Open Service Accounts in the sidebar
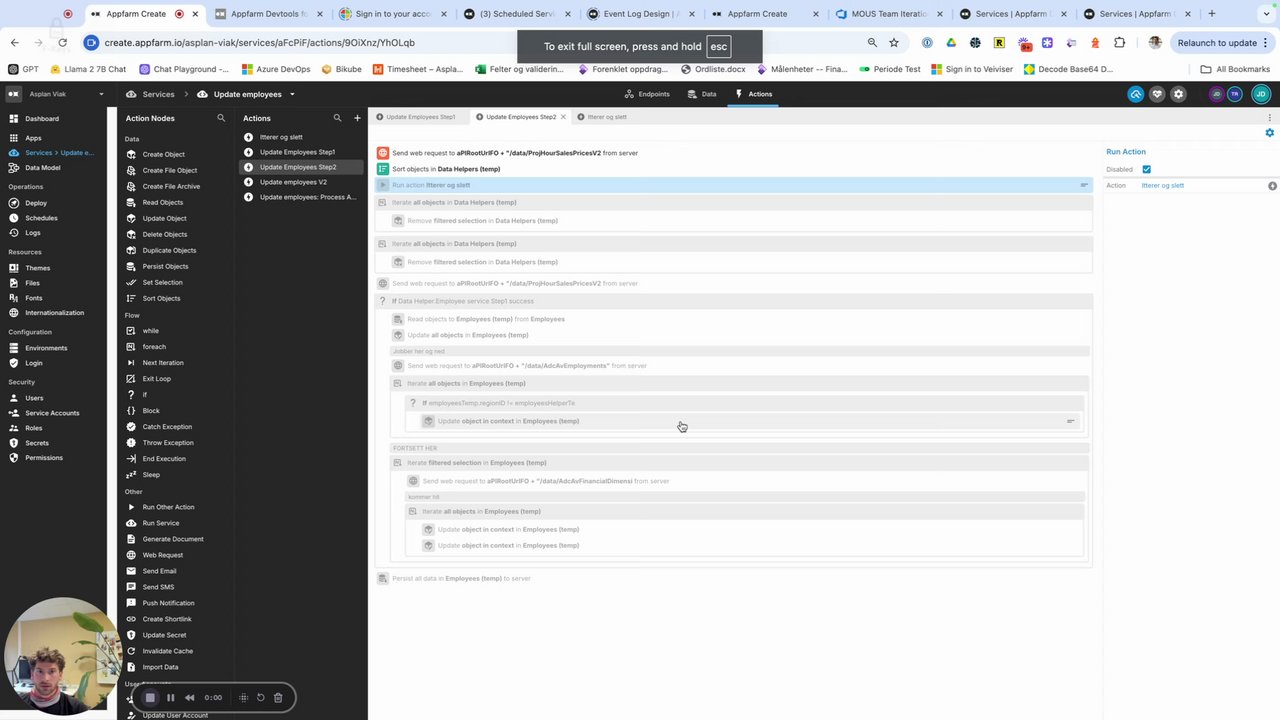This screenshot has height=720, width=1280. 52,413
